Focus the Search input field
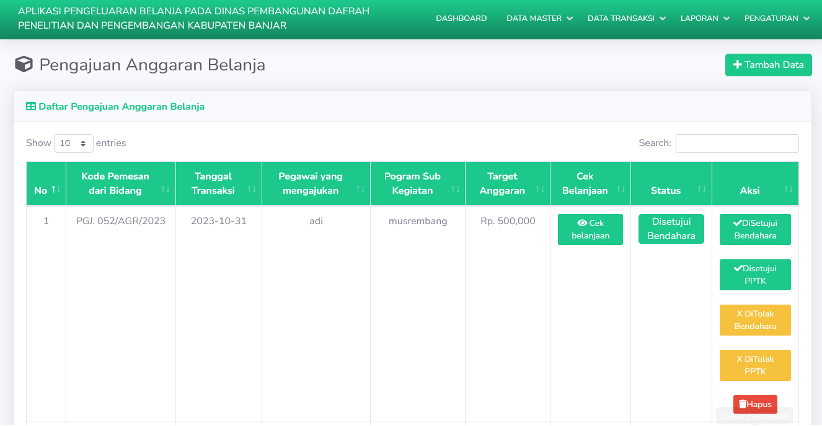Viewport: 822px width, 426px height. pos(737,143)
